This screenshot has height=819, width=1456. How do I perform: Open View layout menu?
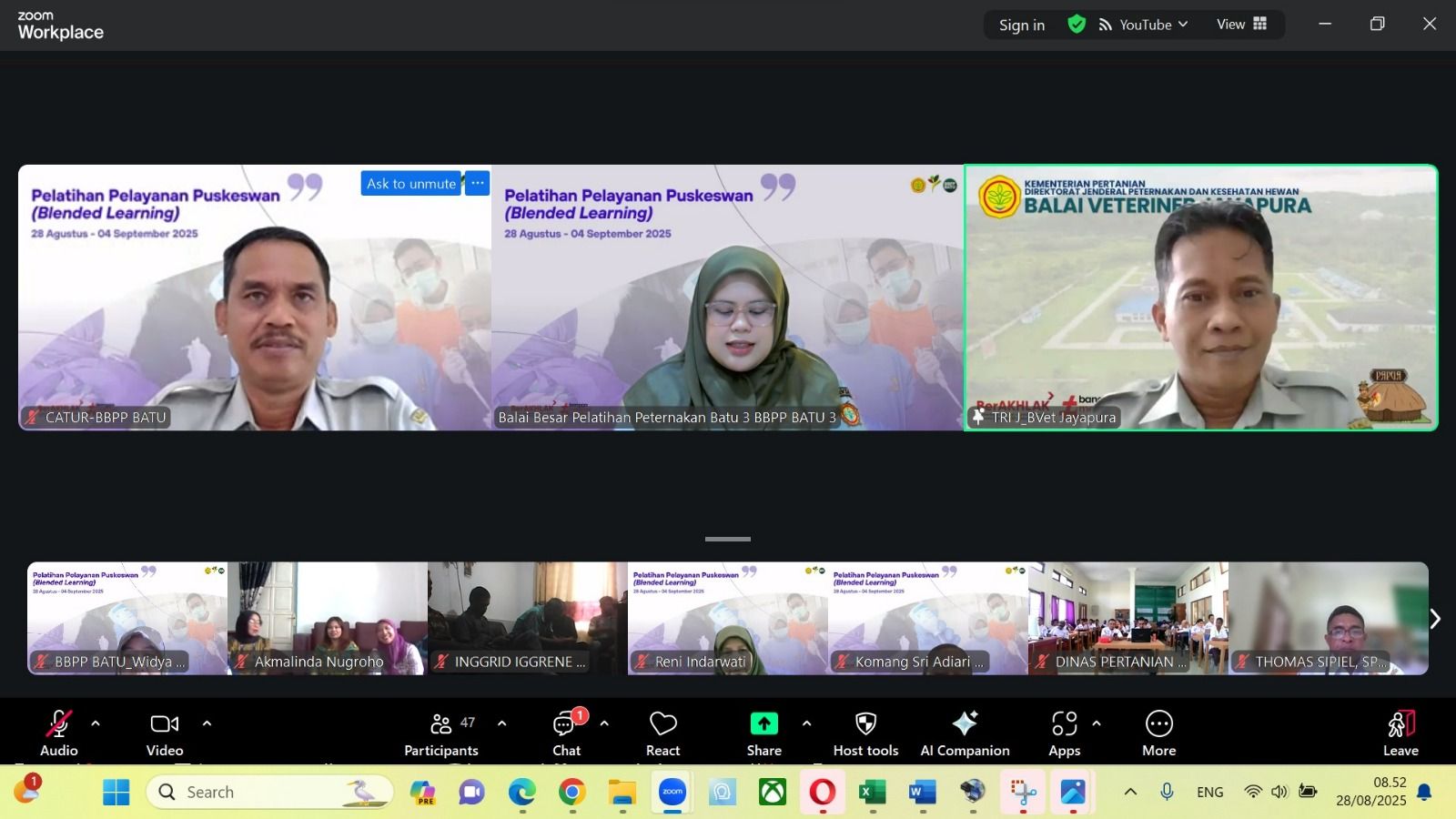(x=1242, y=25)
